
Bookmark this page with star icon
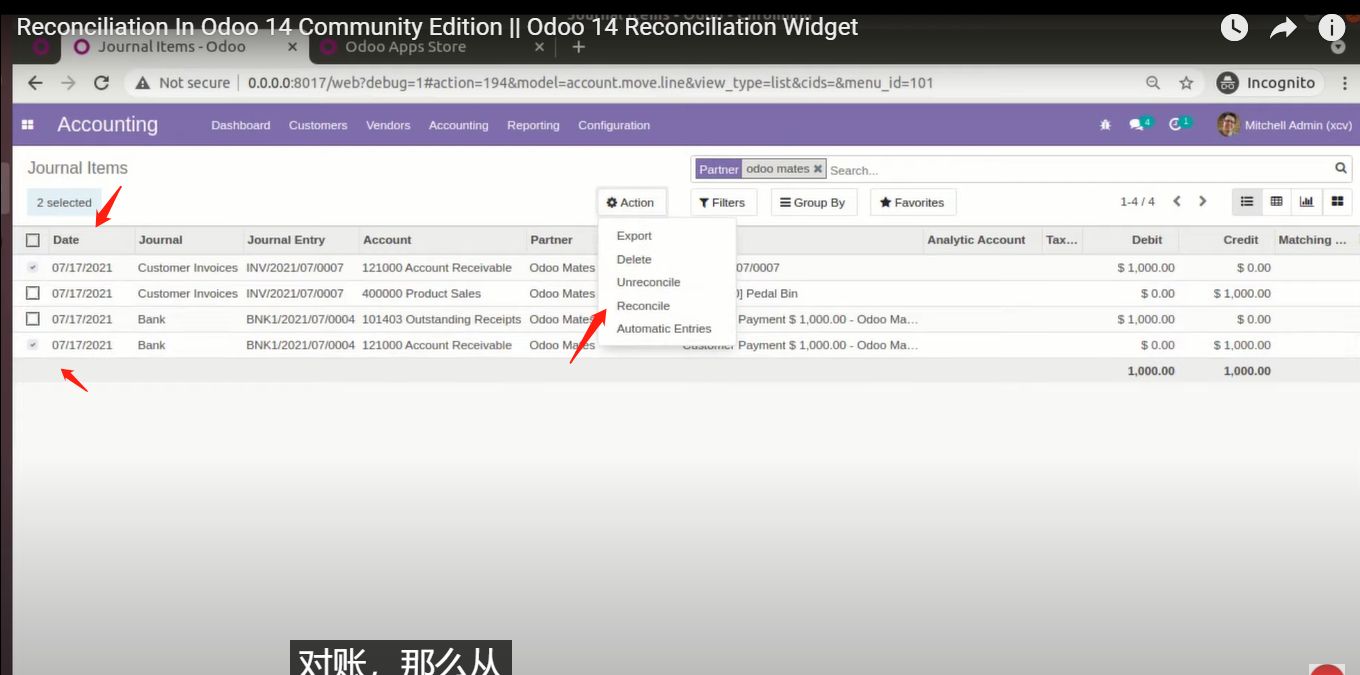(1186, 83)
